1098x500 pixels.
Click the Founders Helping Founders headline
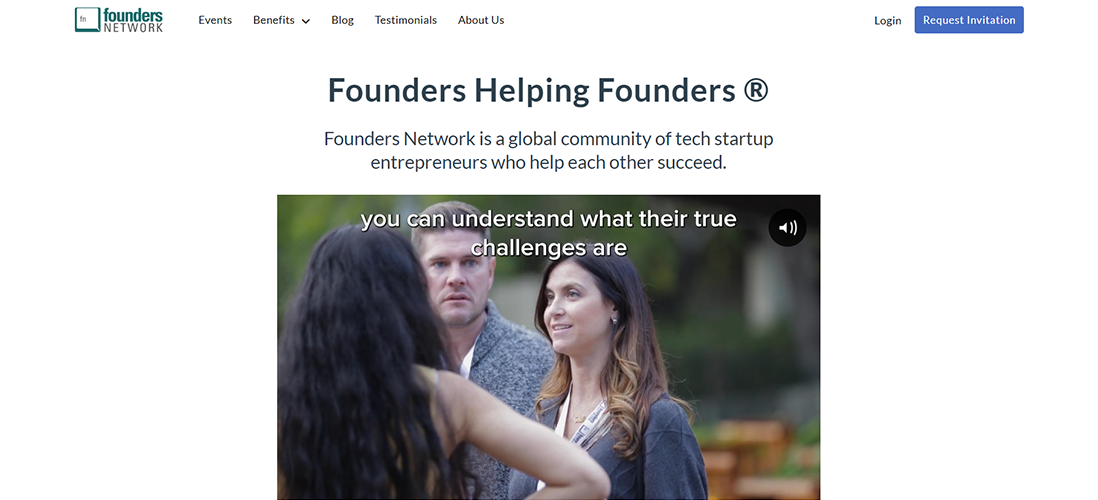coord(548,91)
